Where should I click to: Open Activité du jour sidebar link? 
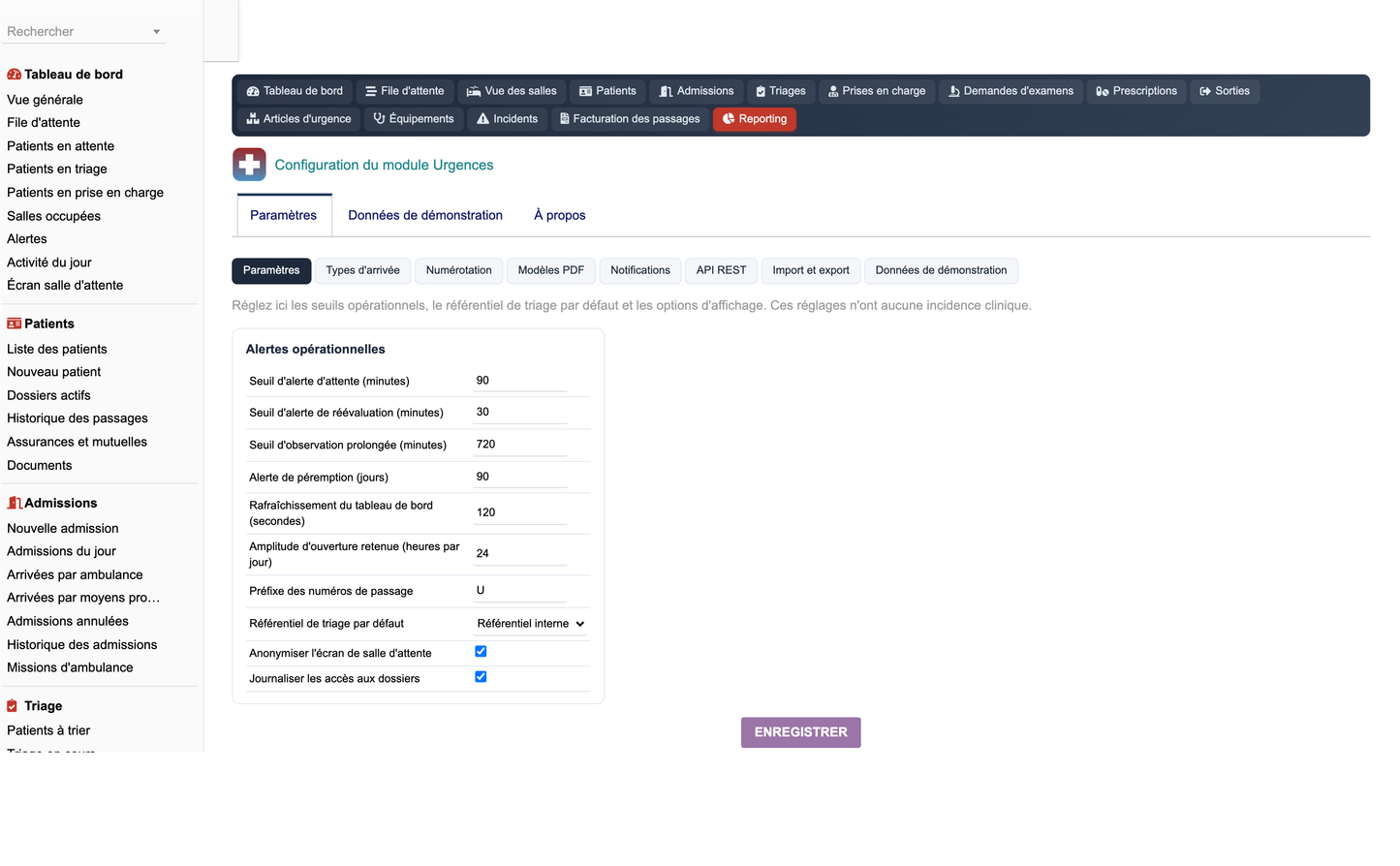pyautogui.click(x=49, y=263)
